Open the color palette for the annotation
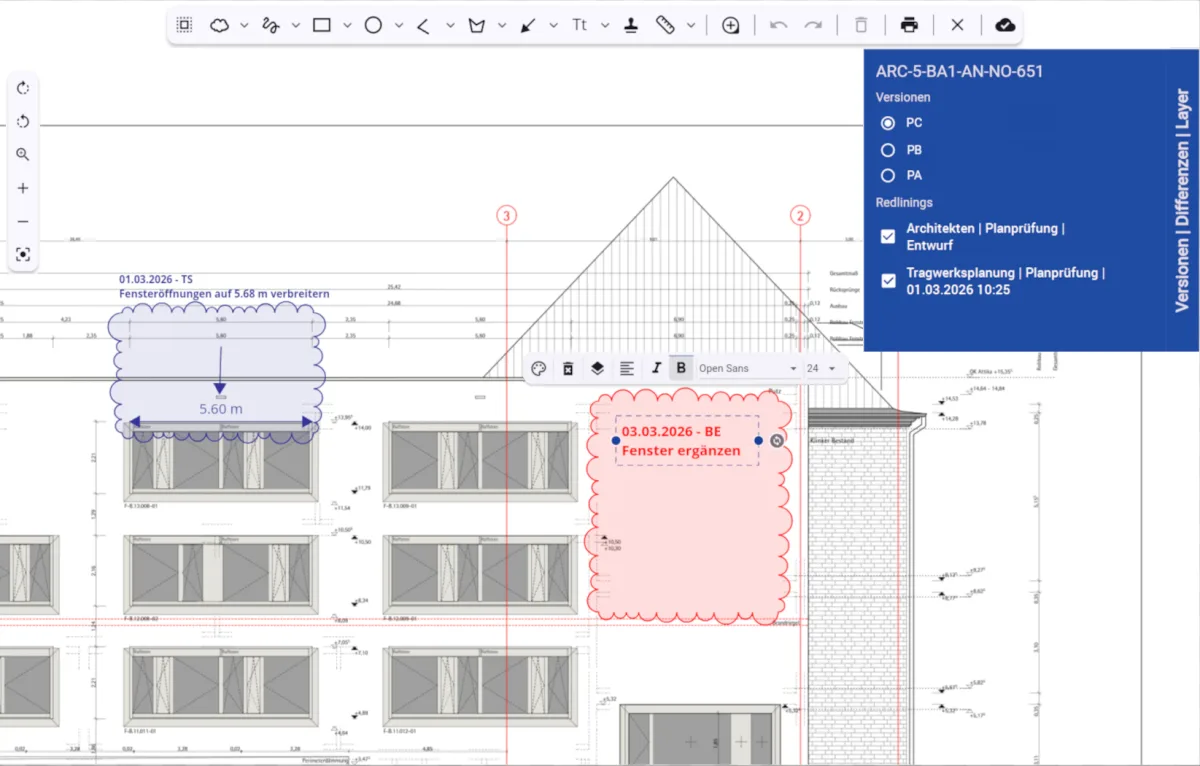 (538, 368)
